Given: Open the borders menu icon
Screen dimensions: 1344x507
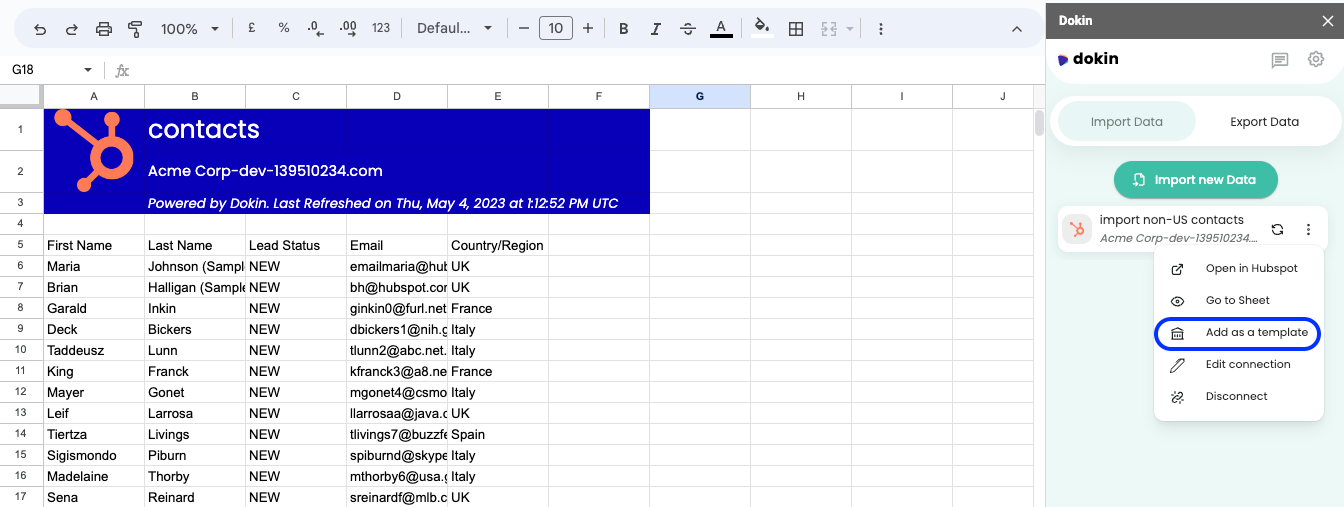Looking at the screenshot, I should point(796,29).
